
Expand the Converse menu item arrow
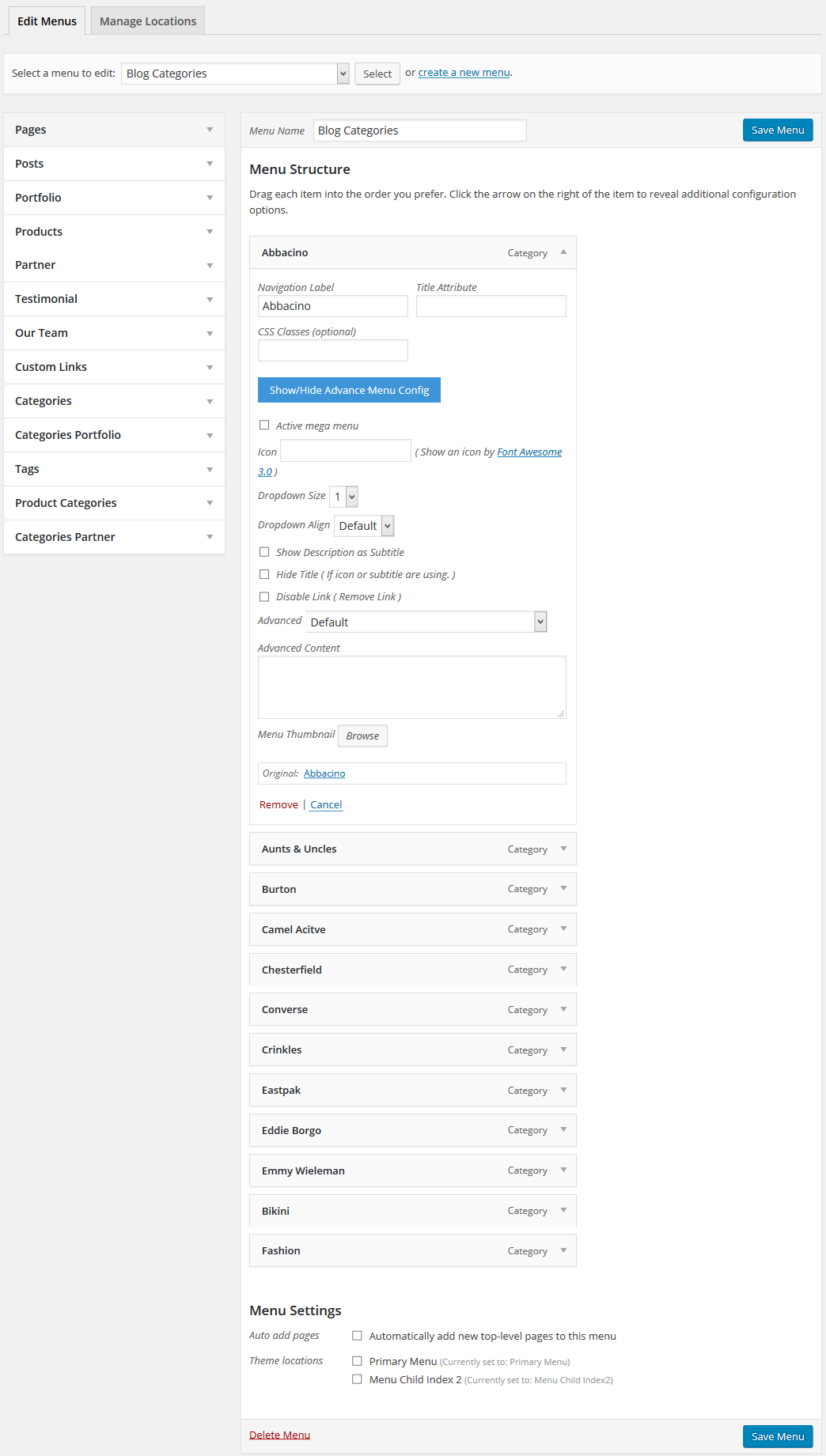[563, 1009]
